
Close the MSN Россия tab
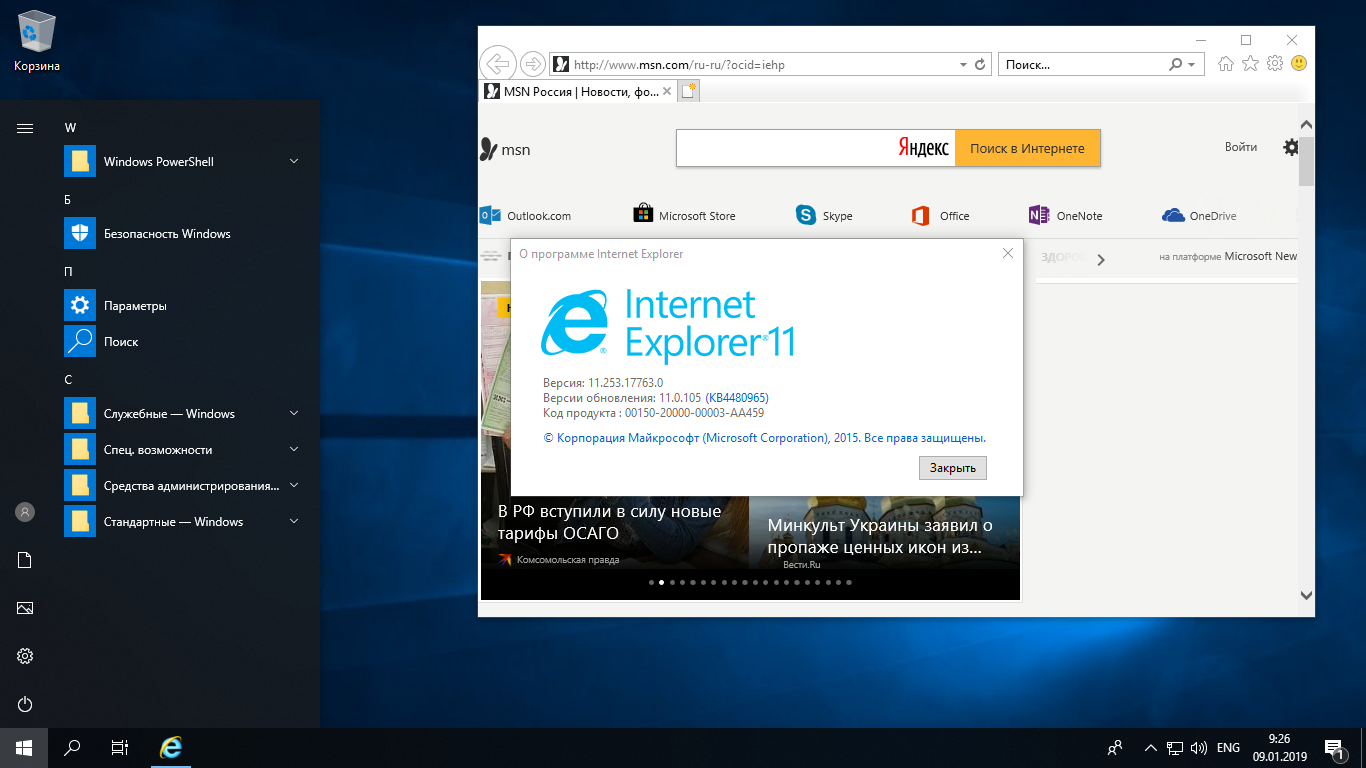(x=668, y=92)
